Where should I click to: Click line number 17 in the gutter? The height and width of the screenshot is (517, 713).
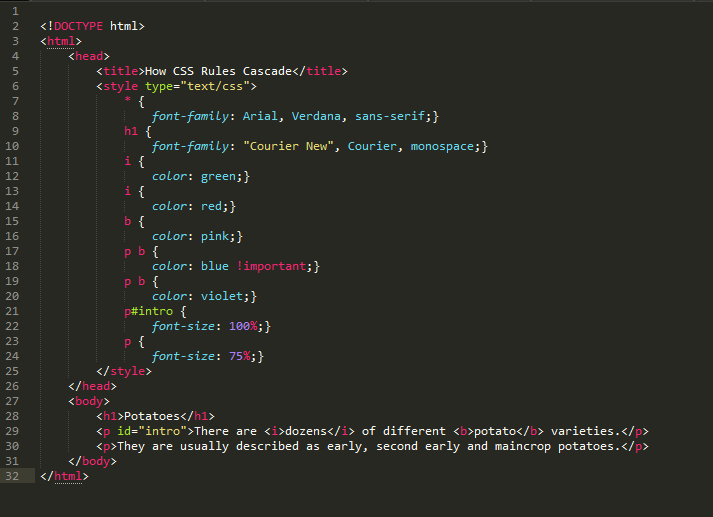(x=12, y=251)
